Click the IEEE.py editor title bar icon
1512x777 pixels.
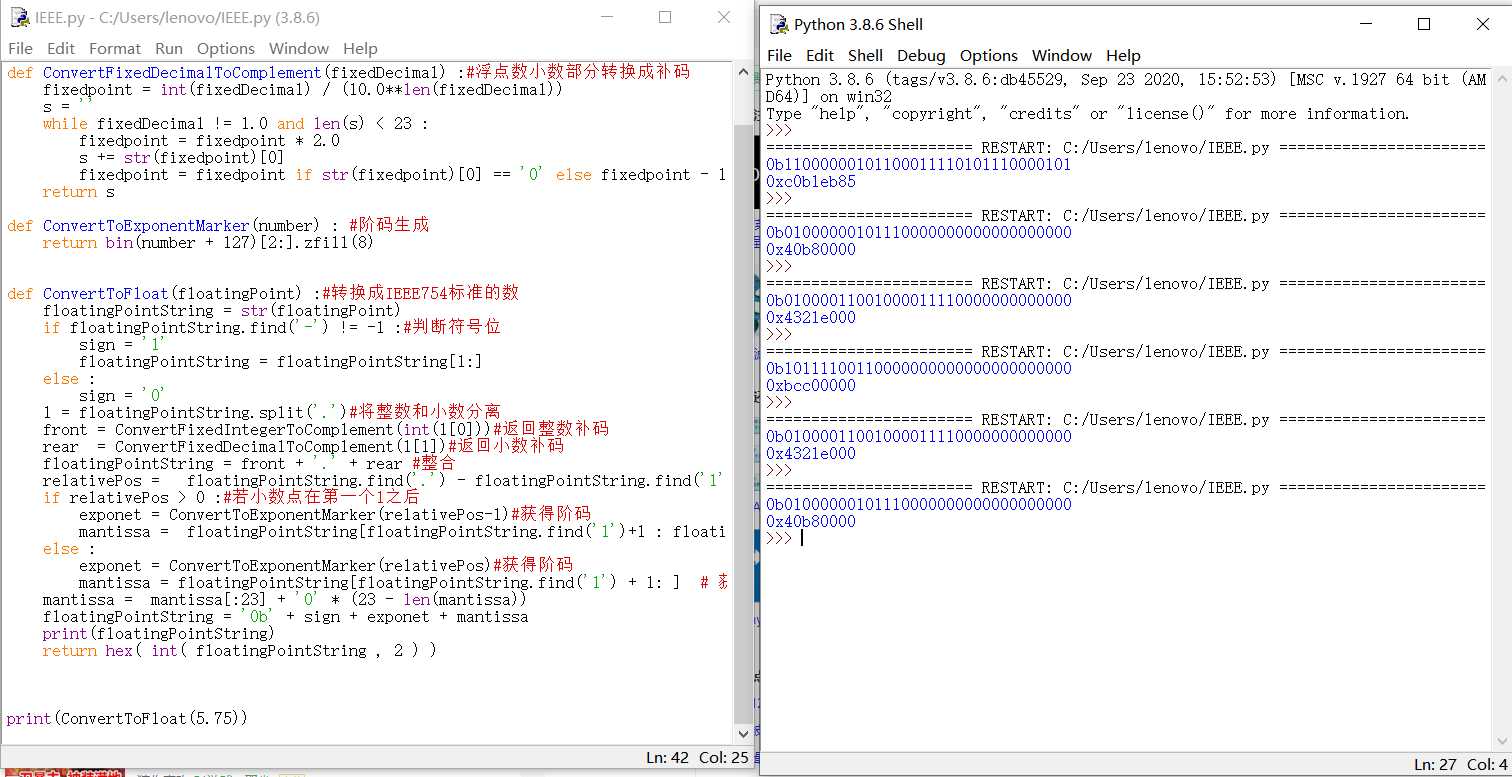tap(19, 17)
